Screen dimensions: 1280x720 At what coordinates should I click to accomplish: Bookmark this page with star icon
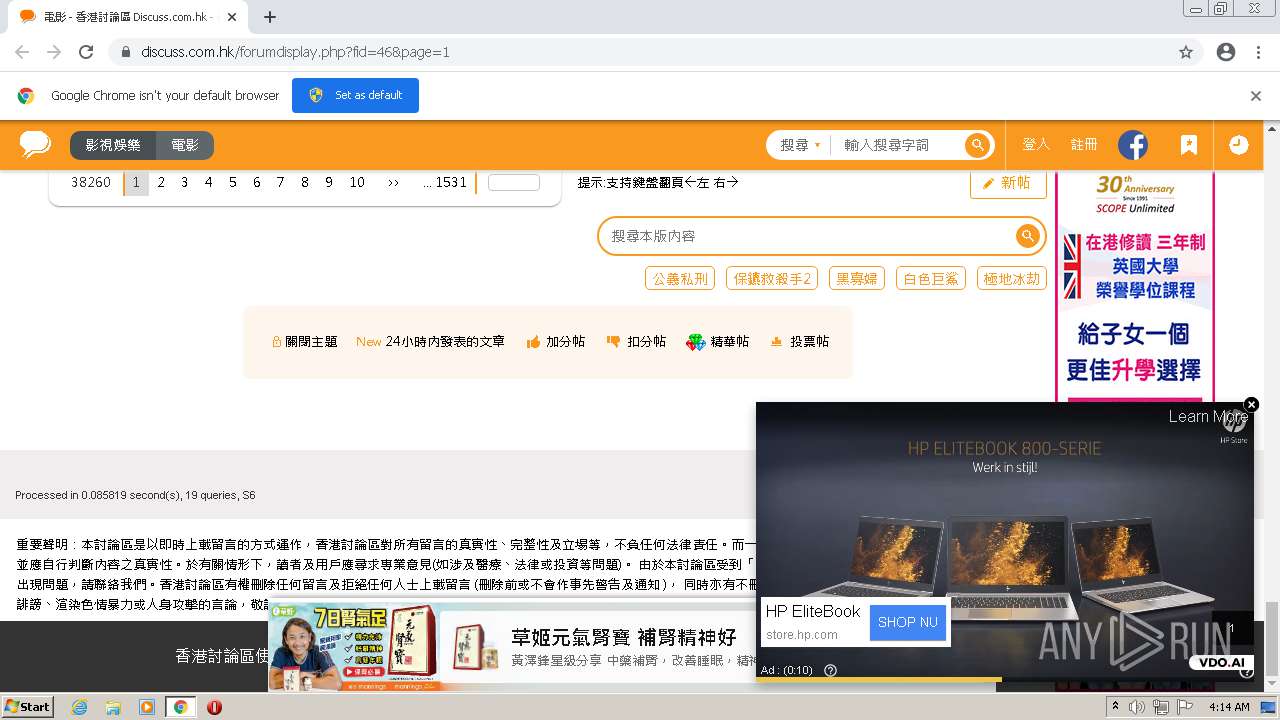tap(1186, 52)
